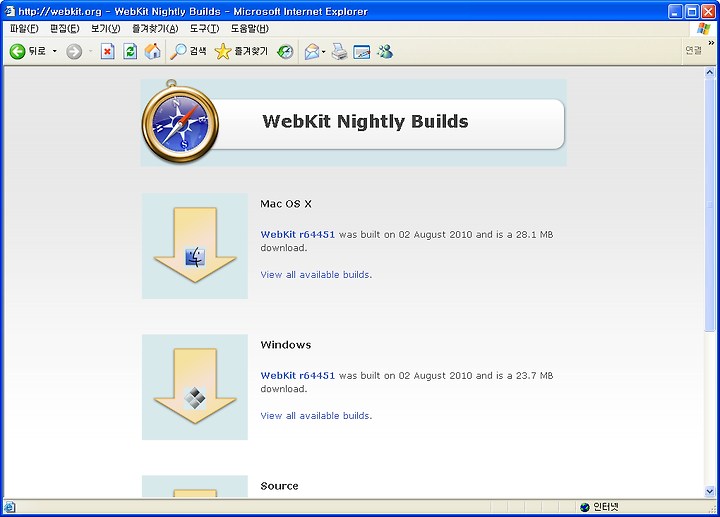Click the Windows flag throbber logo
Screen dimensions: 720x517
pos(703,28)
